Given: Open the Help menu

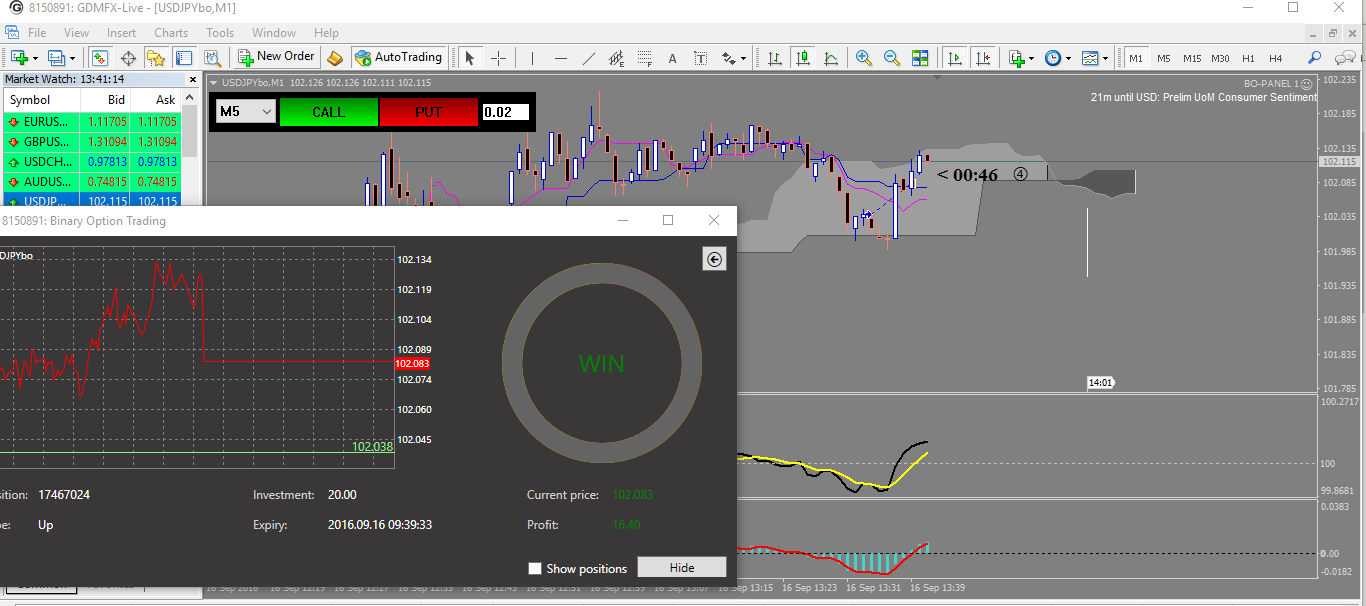Looking at the screenshot, I should point(326,33).
